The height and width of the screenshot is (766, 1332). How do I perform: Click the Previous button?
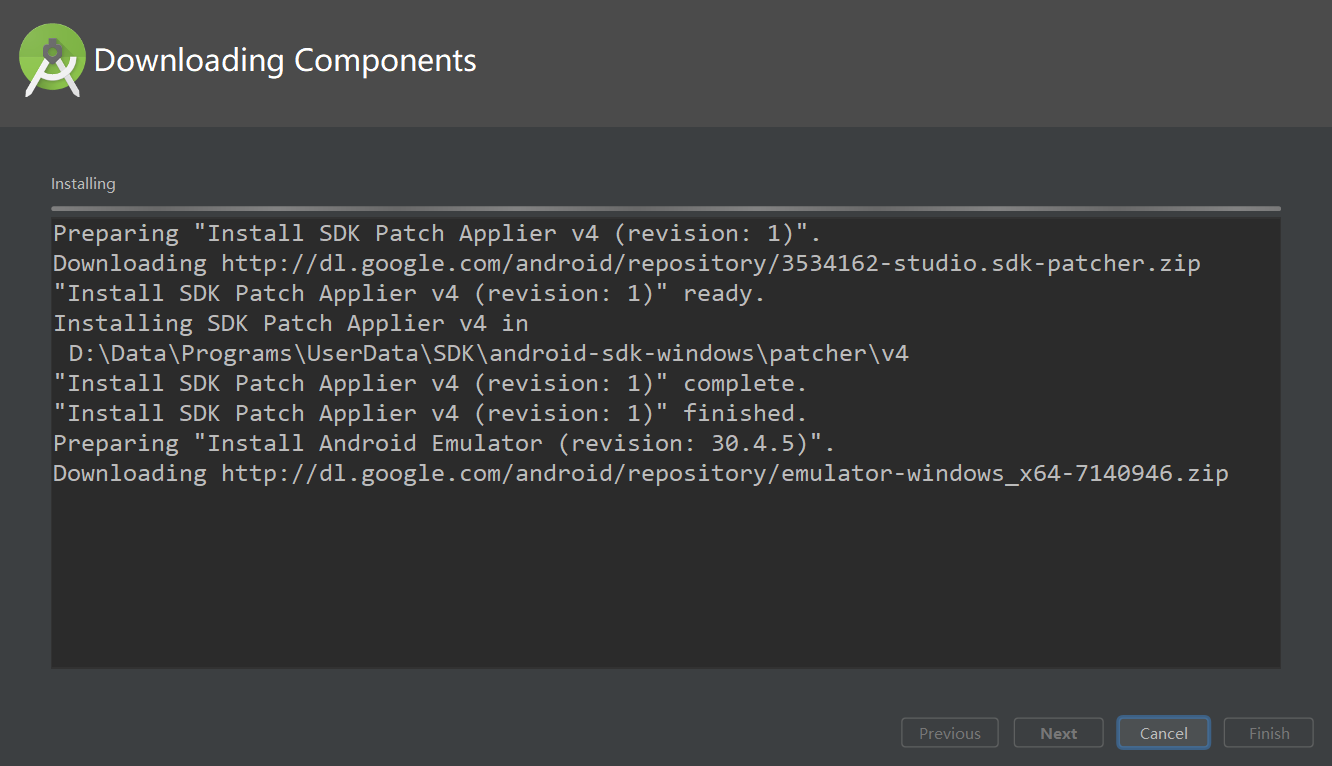[949, 733]
